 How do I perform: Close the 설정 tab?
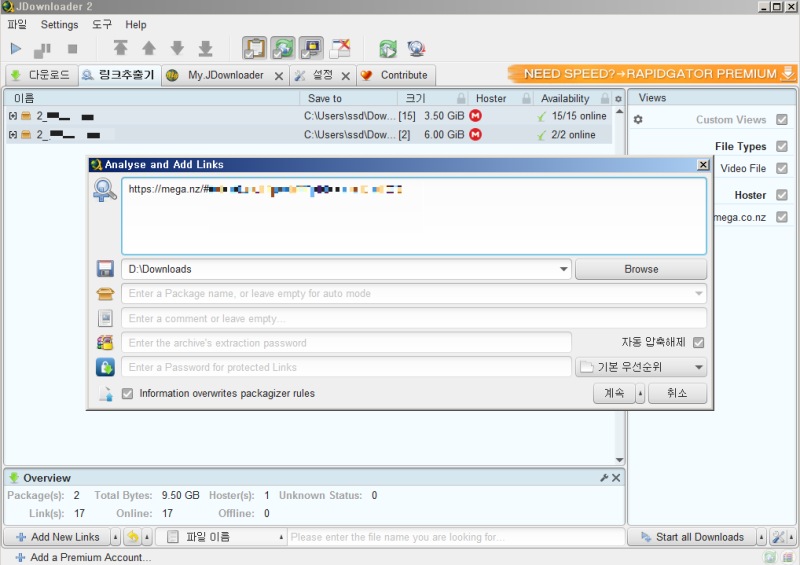coord(345,76)
